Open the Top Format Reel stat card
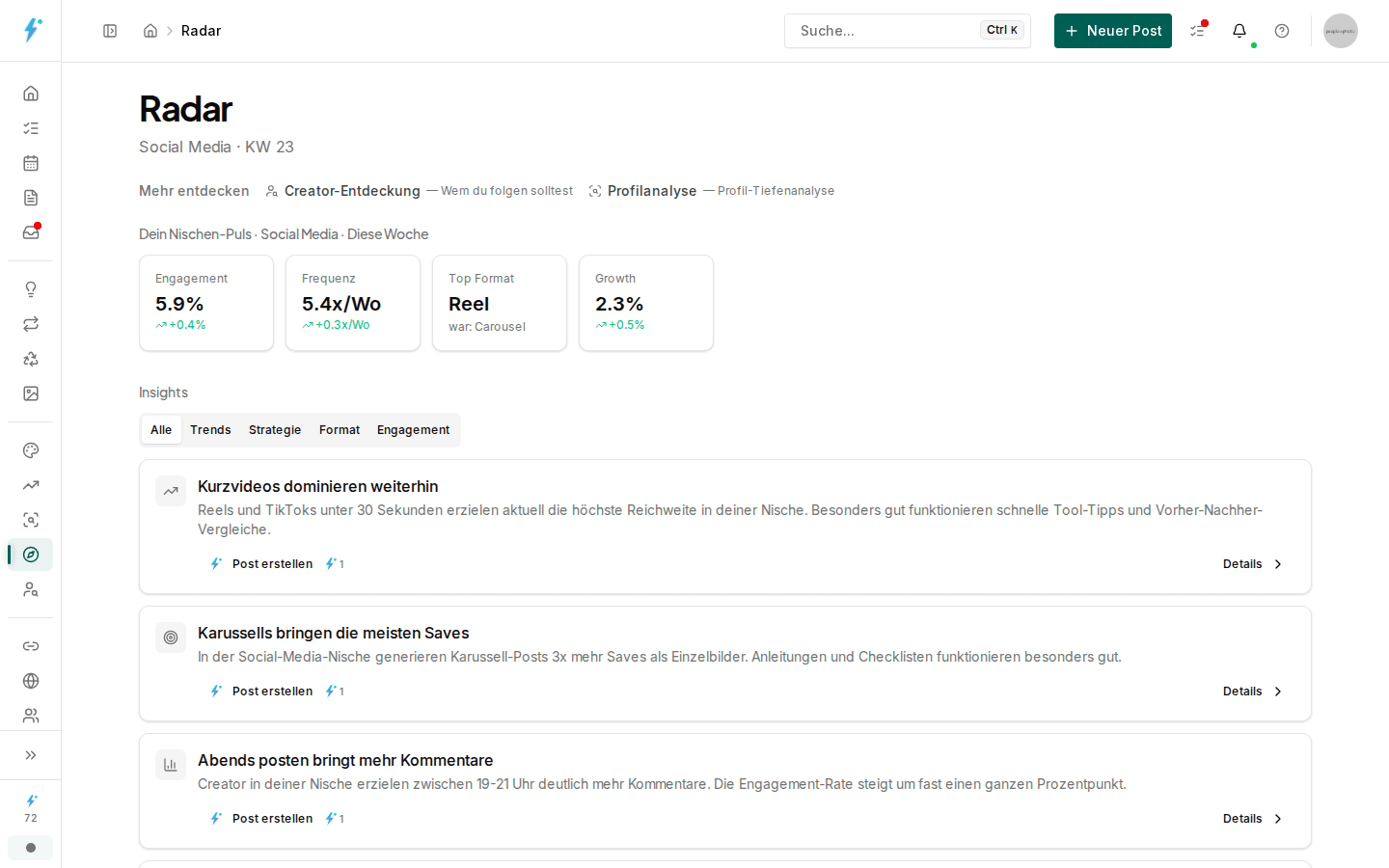Screen dimensions: 1389x868 pos(500,303)
